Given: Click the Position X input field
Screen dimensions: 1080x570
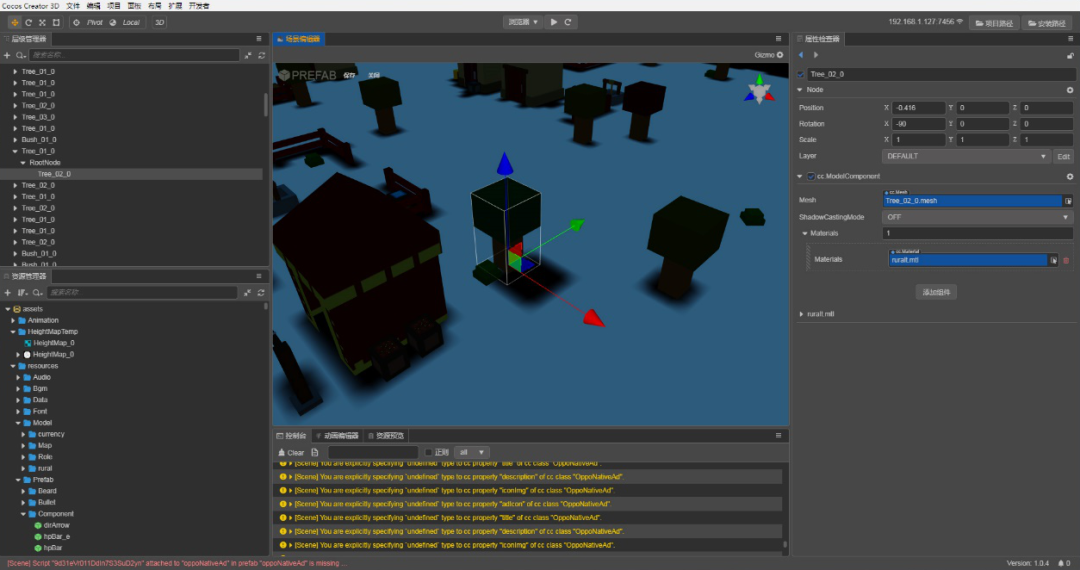Looking at the screenshot, I should (919, 108).
